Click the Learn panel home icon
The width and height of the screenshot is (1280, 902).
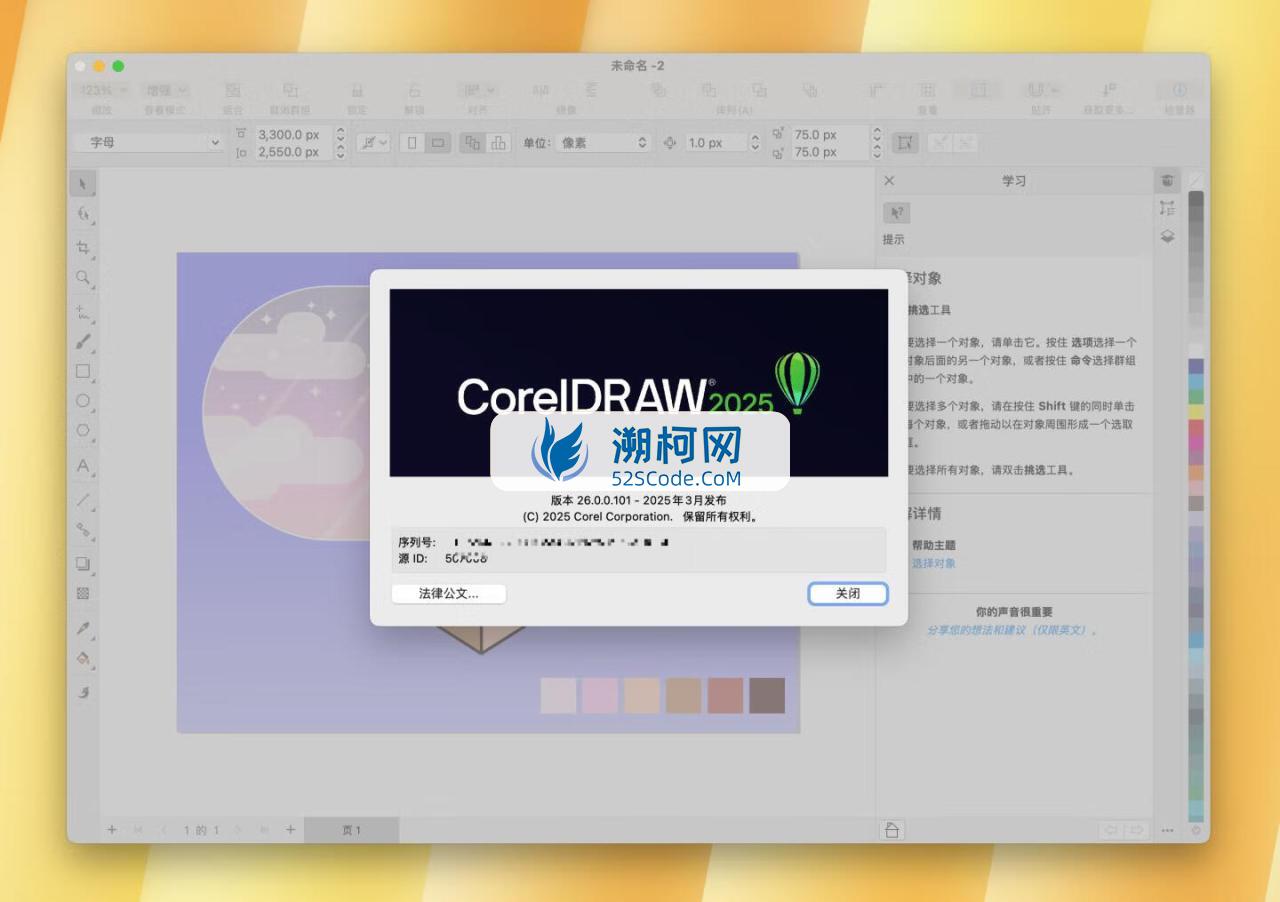(x=892, y=830)
